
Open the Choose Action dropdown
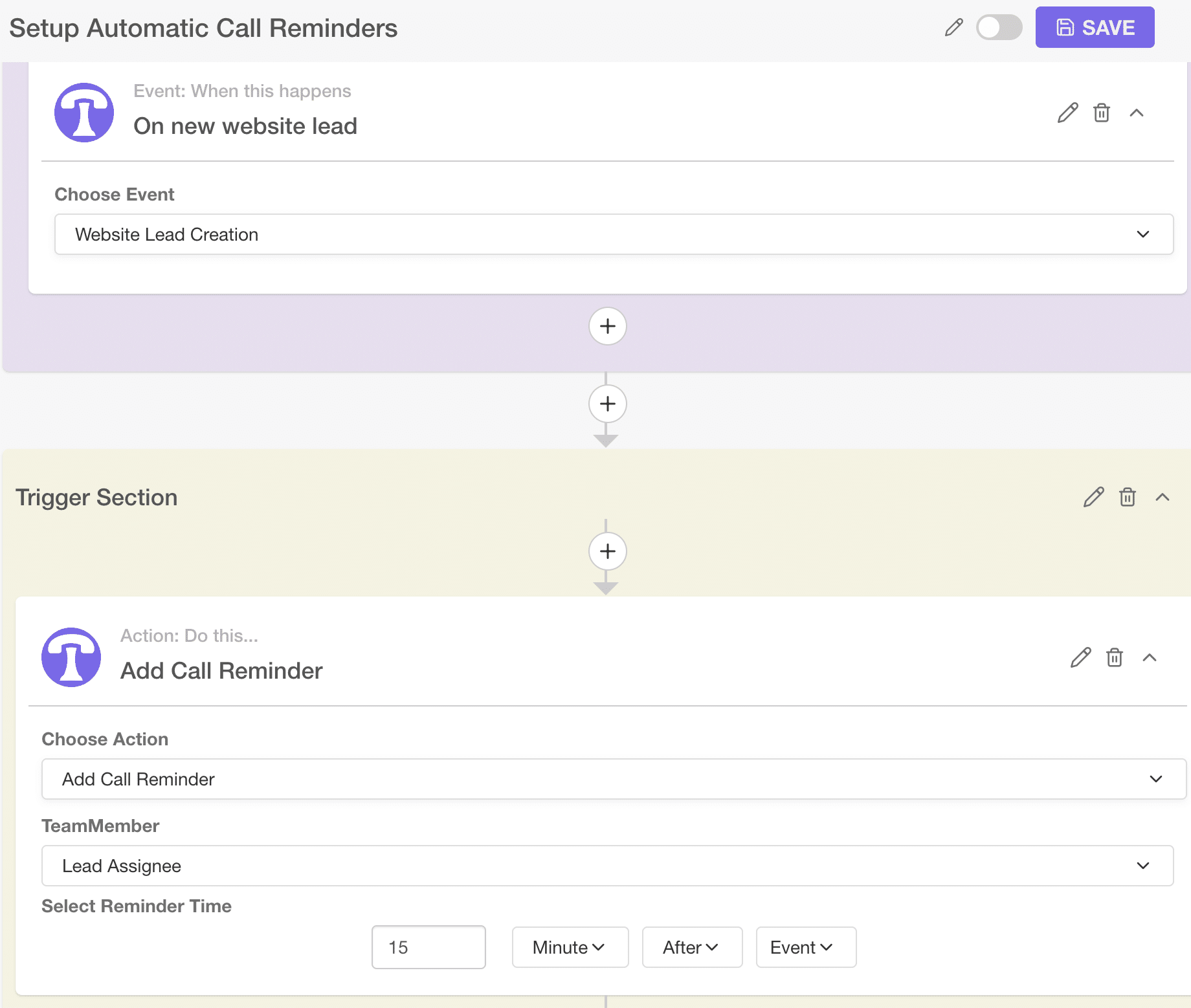click(x=614, y=779)
